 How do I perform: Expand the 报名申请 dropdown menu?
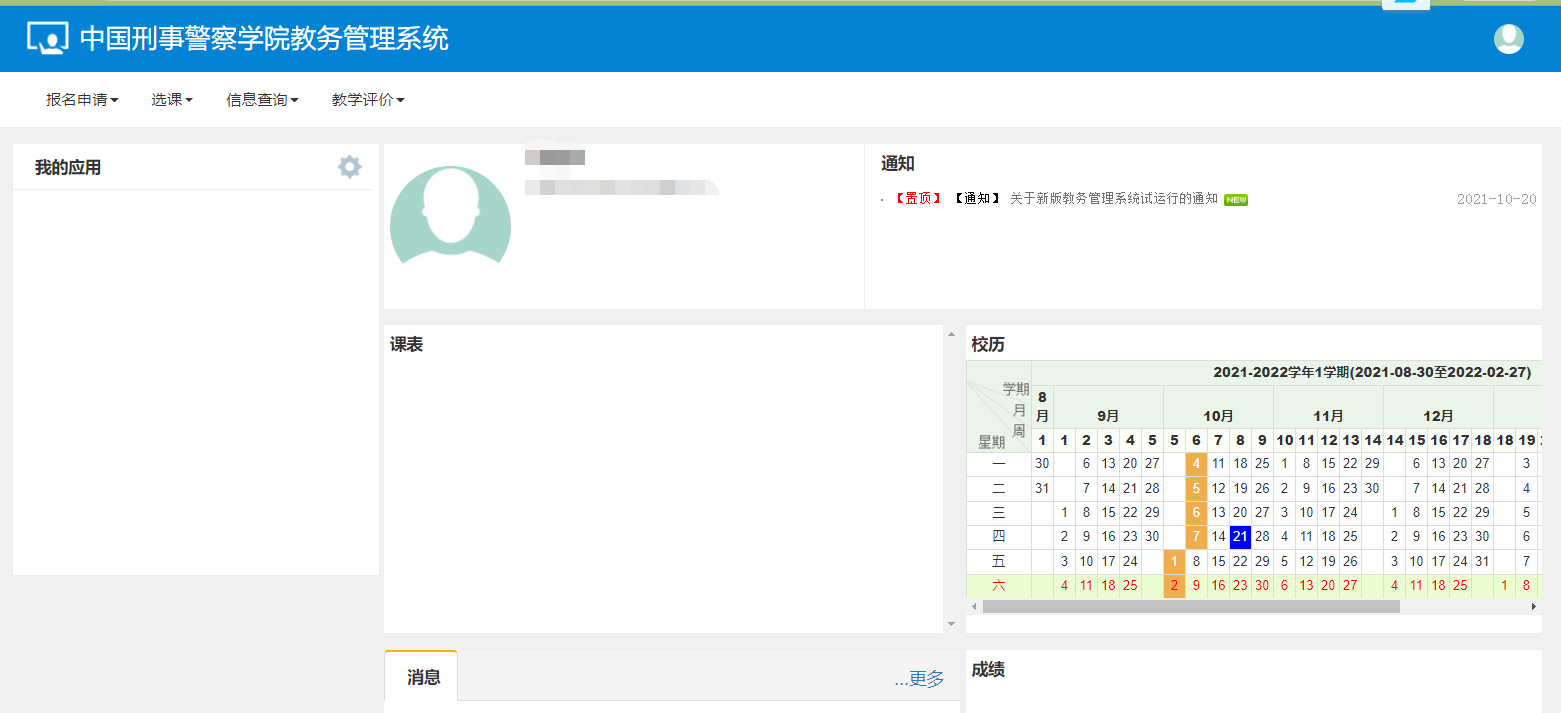coord(82,100)
